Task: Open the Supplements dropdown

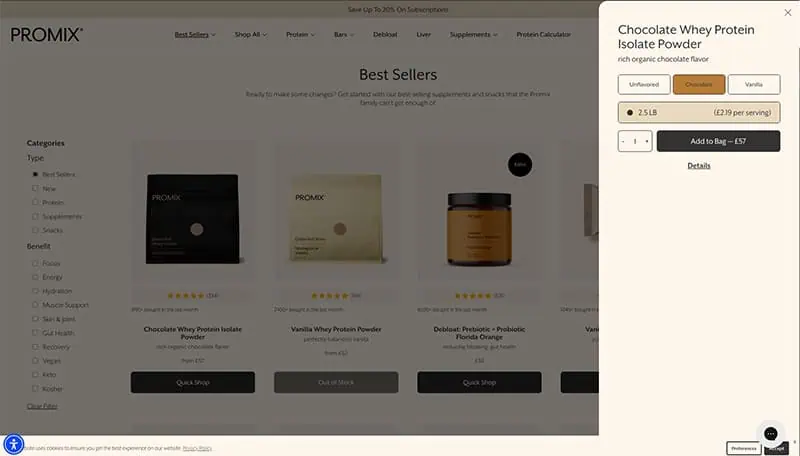Action: 473,35
